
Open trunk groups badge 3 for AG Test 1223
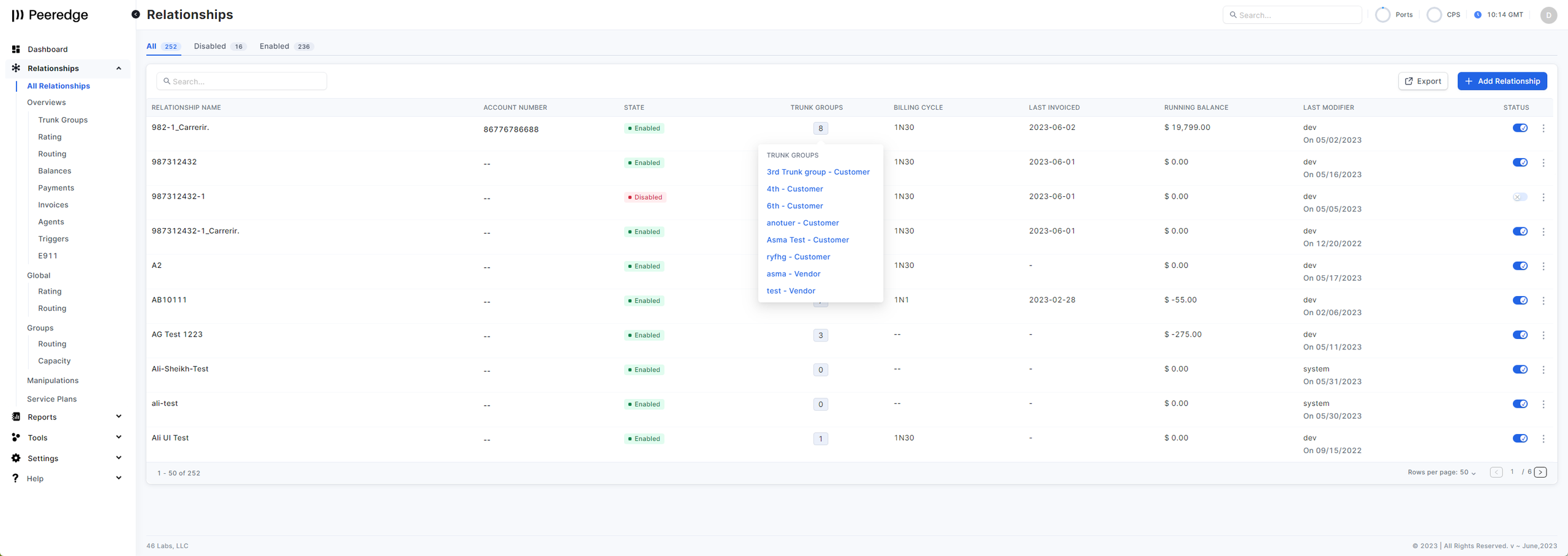[x=820, y=335]
